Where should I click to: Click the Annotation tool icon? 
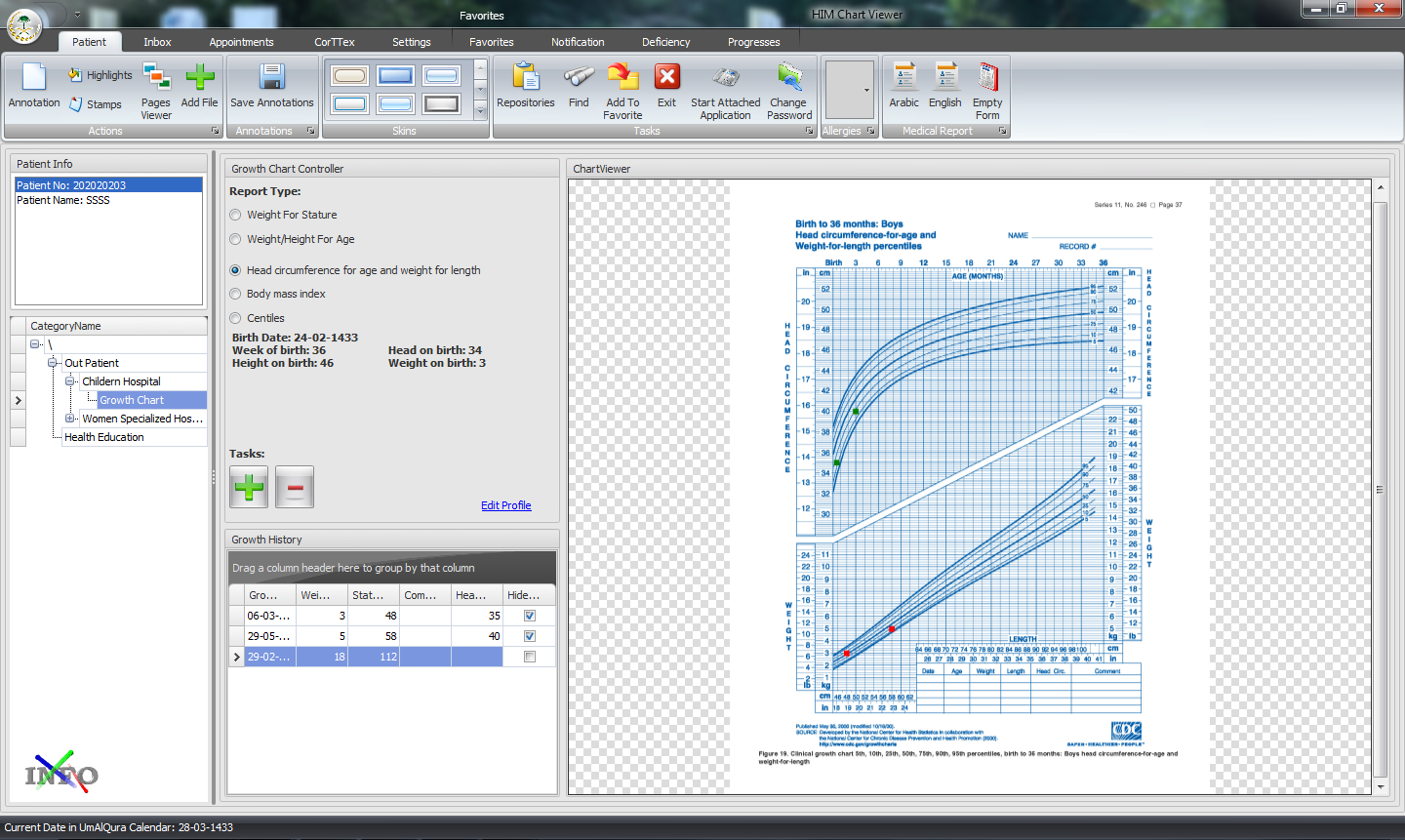point(34,79)
